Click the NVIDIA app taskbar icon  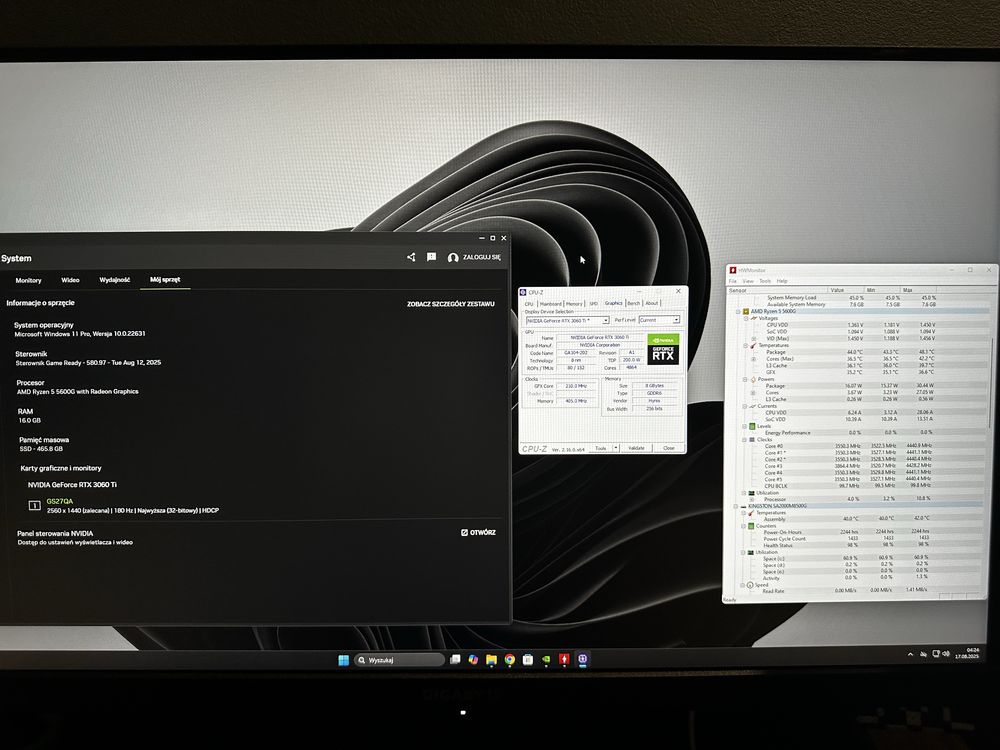coord(546,659)
